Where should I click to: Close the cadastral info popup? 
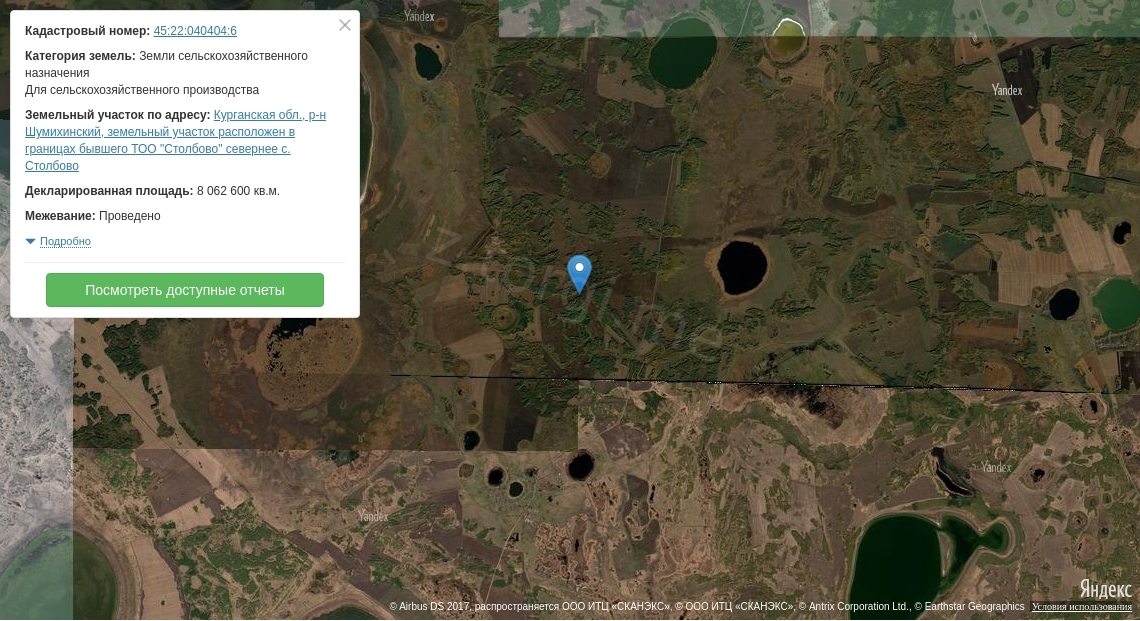coord(345,25)
